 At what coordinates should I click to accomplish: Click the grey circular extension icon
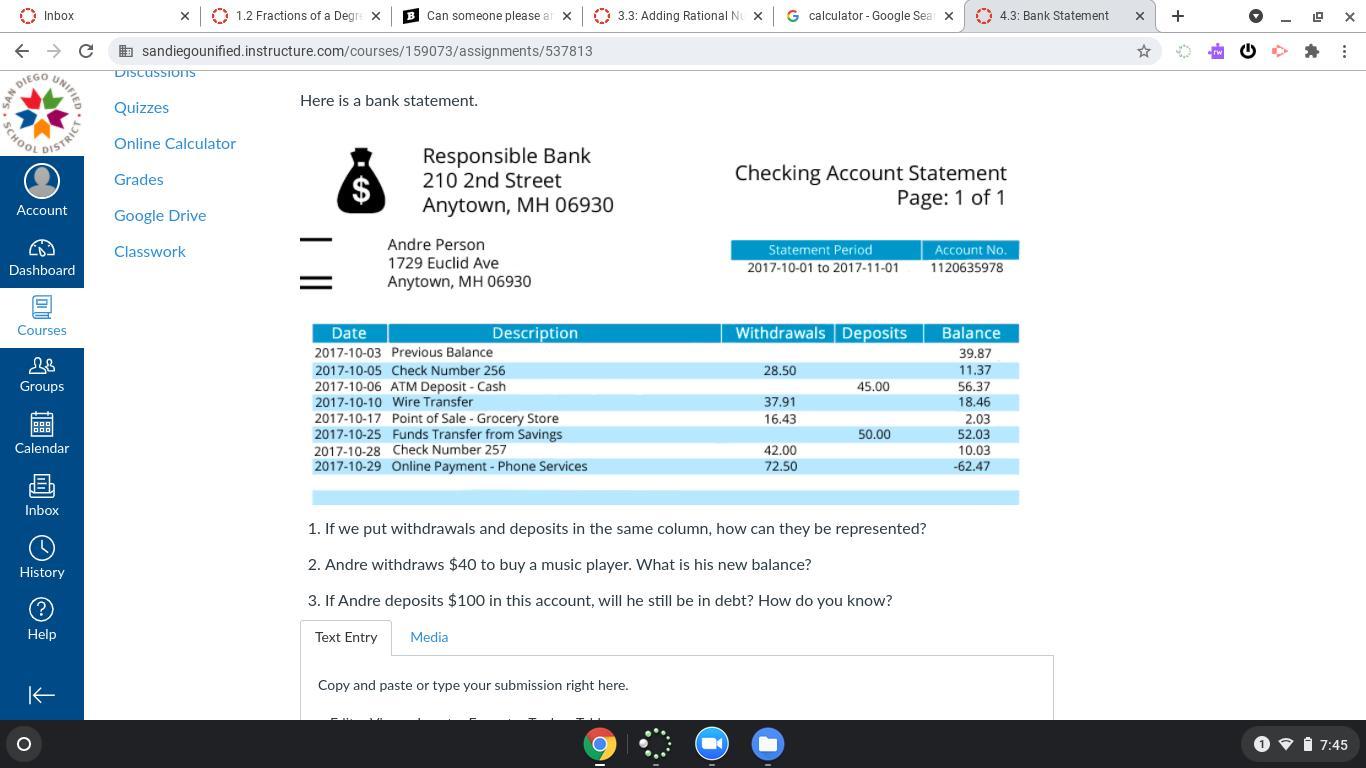point(1184,51)
